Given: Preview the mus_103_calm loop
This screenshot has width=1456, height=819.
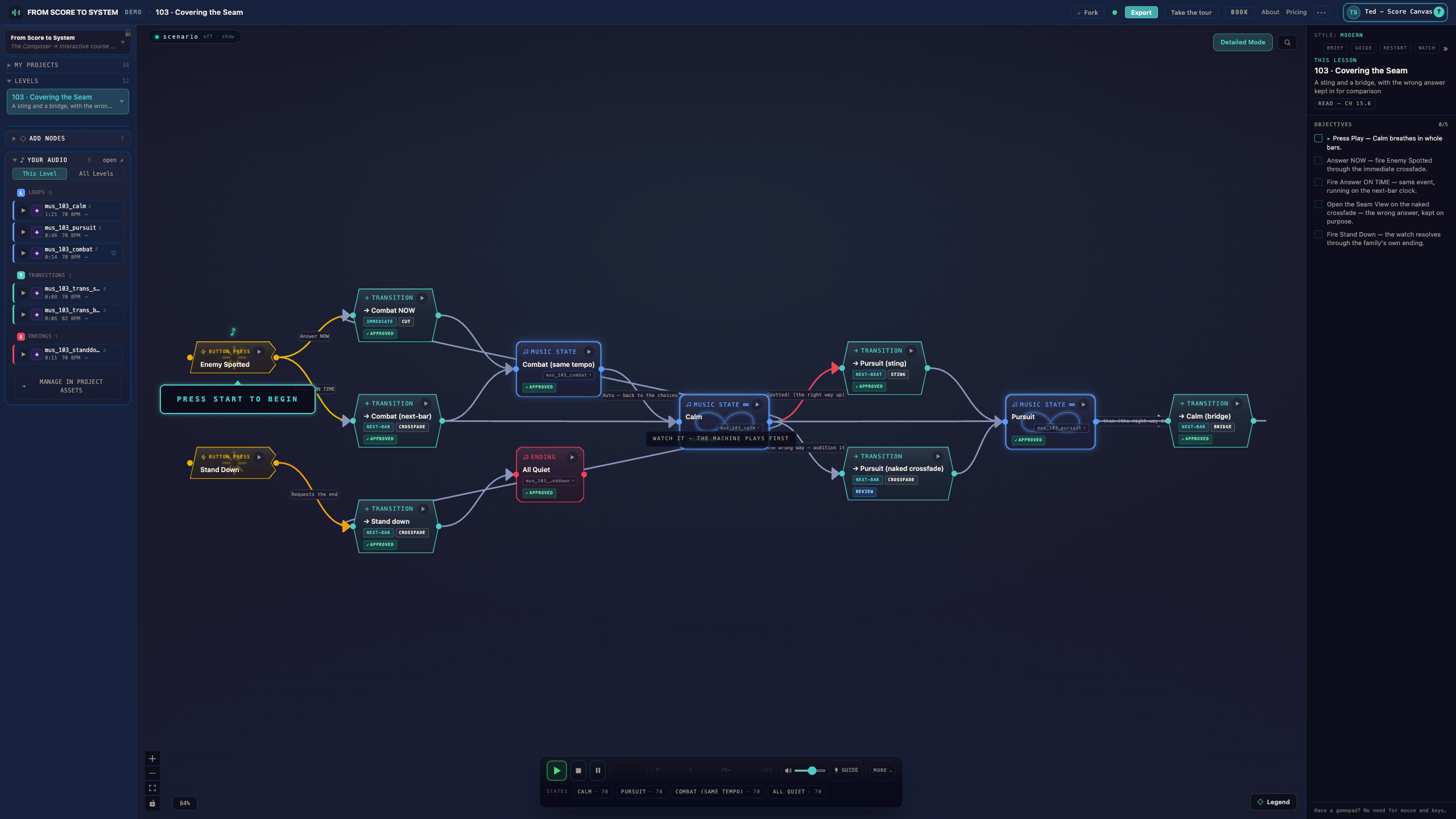Looking at the screenshot, I should pyautogui.click(x=23, y=210).
